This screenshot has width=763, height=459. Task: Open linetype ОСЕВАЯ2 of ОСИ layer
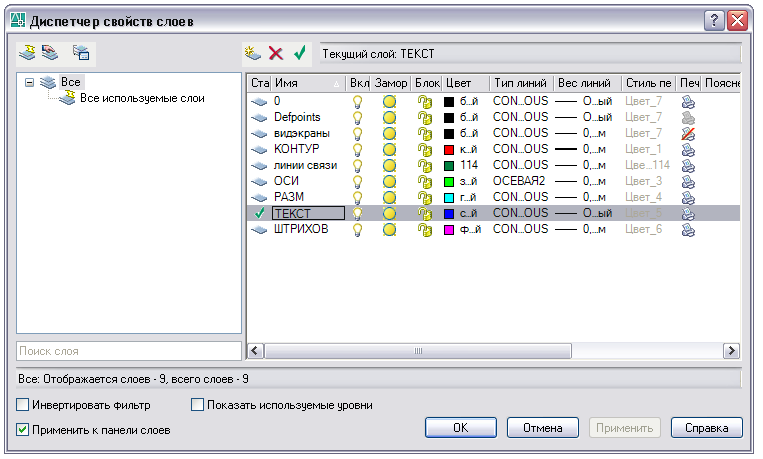pyautogui.click(x=519, y=181)
